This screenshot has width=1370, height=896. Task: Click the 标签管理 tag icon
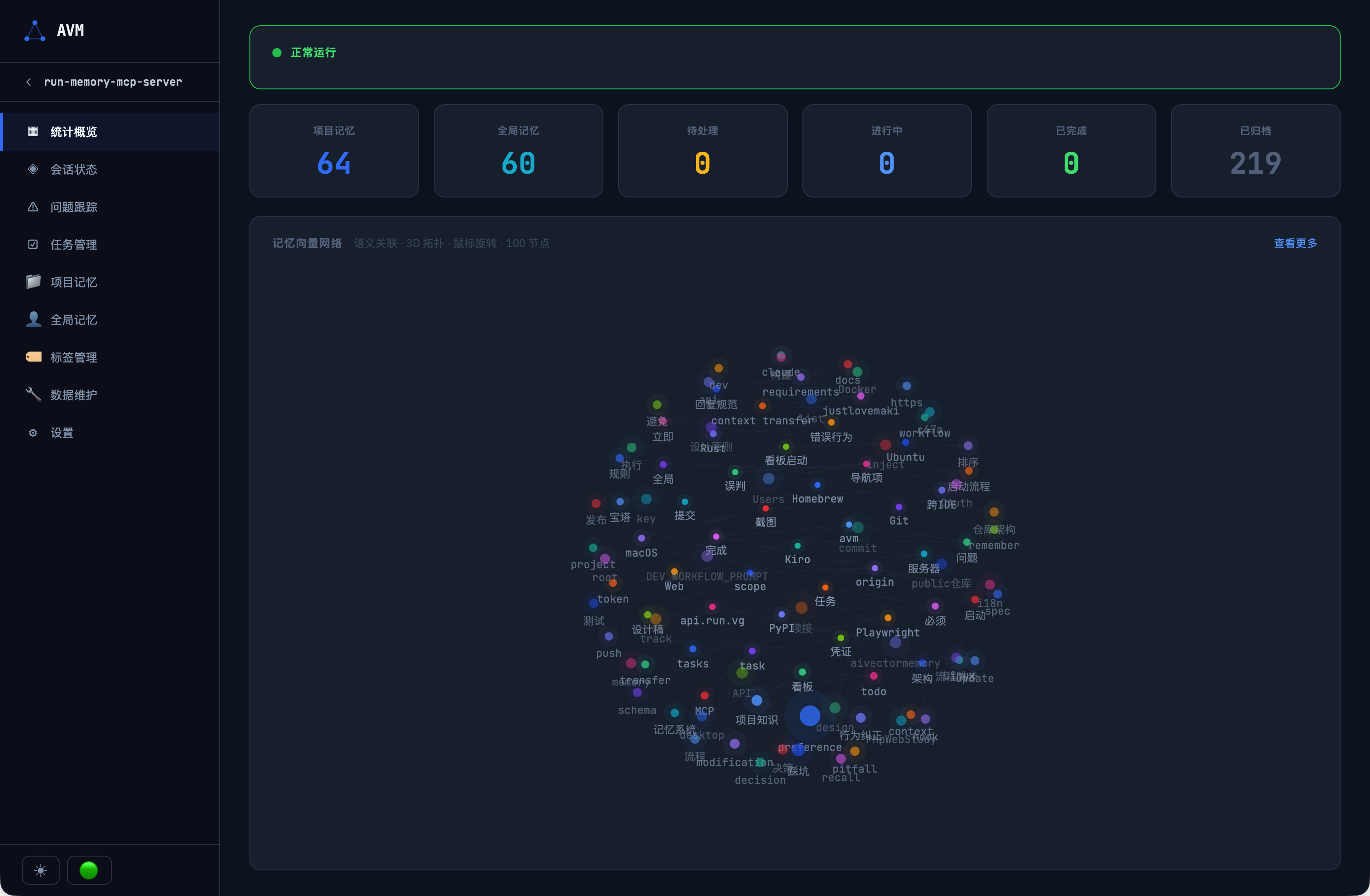pyautogui.click(x=33, y=357)
